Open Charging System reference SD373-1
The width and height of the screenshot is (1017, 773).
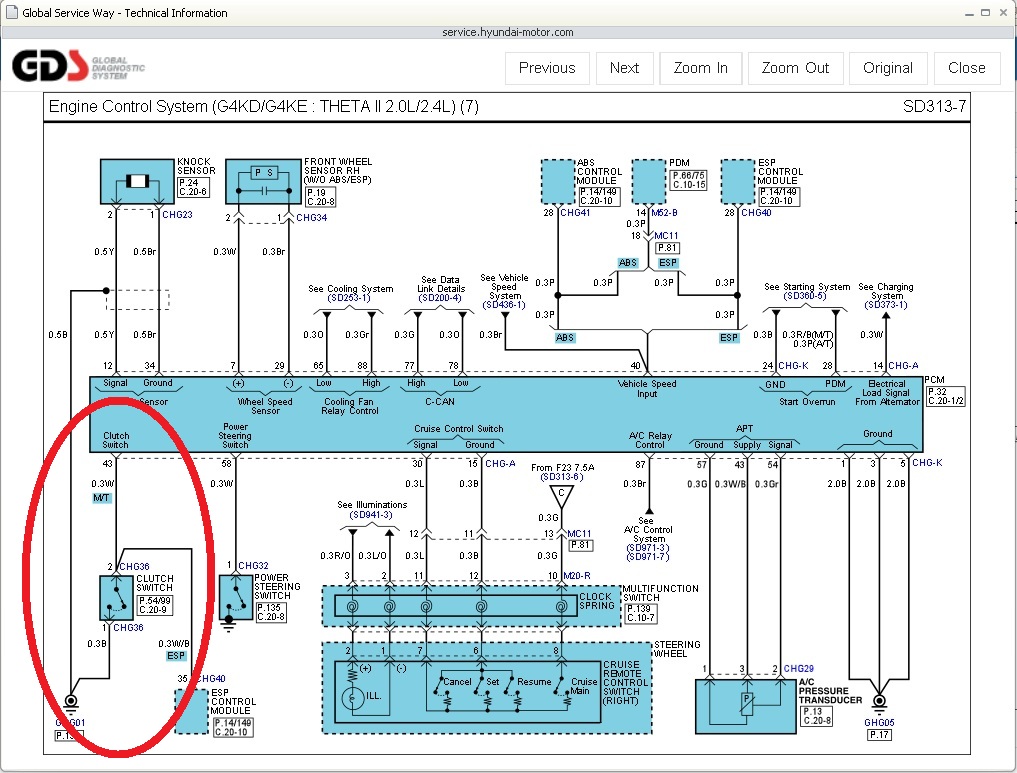[x=886, y=305]
